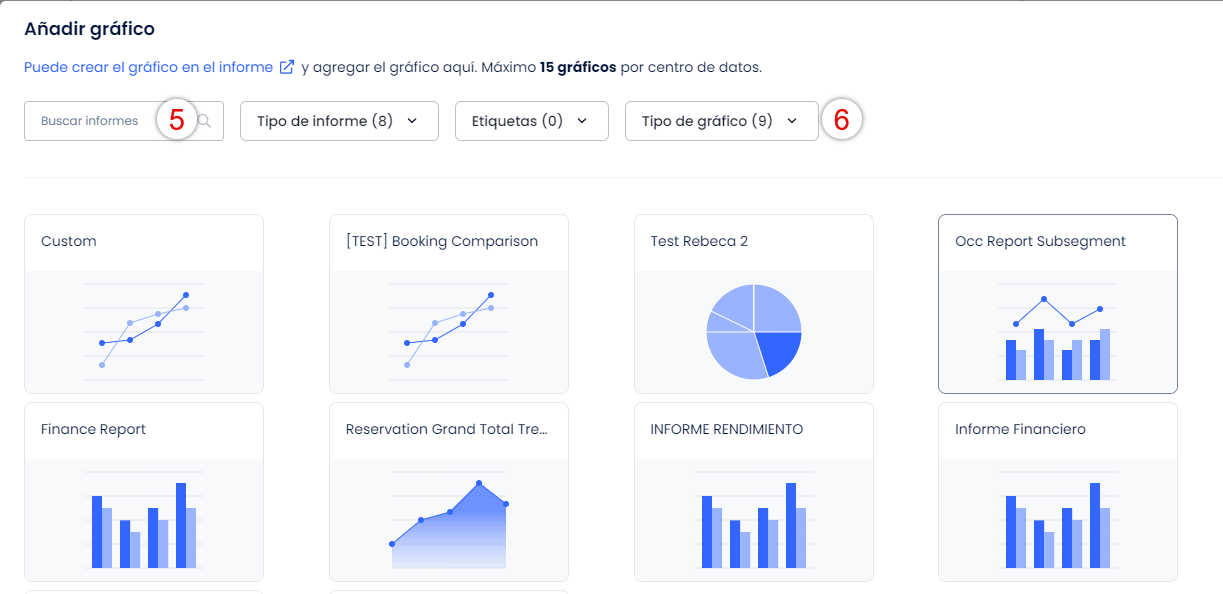Viewport: 1223px width, 594px height.
Task: Select the Custom line chart graphic
Action: click(x=144, y=331)
